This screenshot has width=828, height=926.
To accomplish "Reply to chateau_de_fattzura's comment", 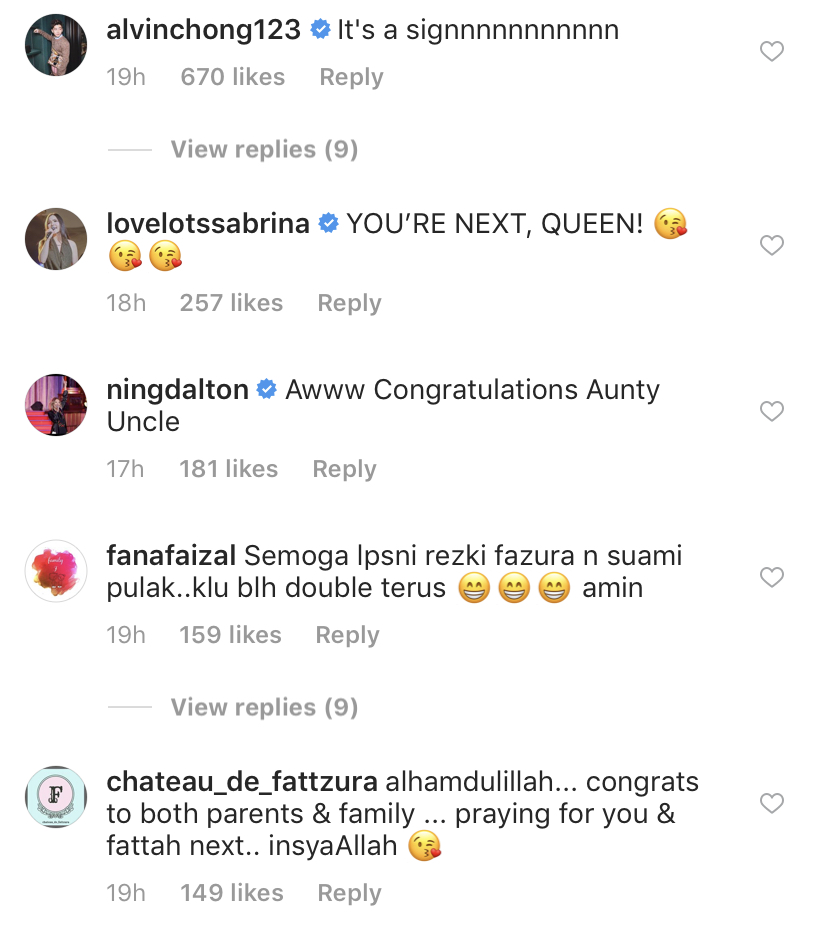I will coord(349,893).
